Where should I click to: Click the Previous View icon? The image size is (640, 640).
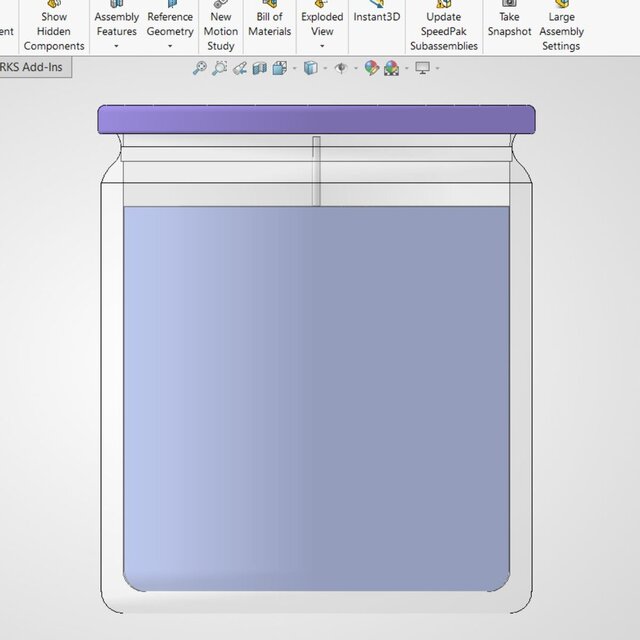click(x=239, y=68)
